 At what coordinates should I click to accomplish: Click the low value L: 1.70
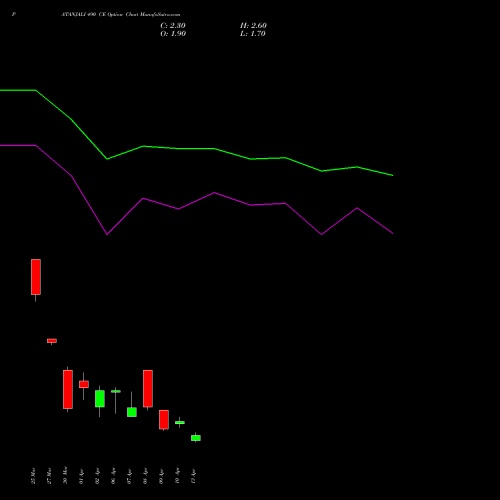[x=253, y=34]
